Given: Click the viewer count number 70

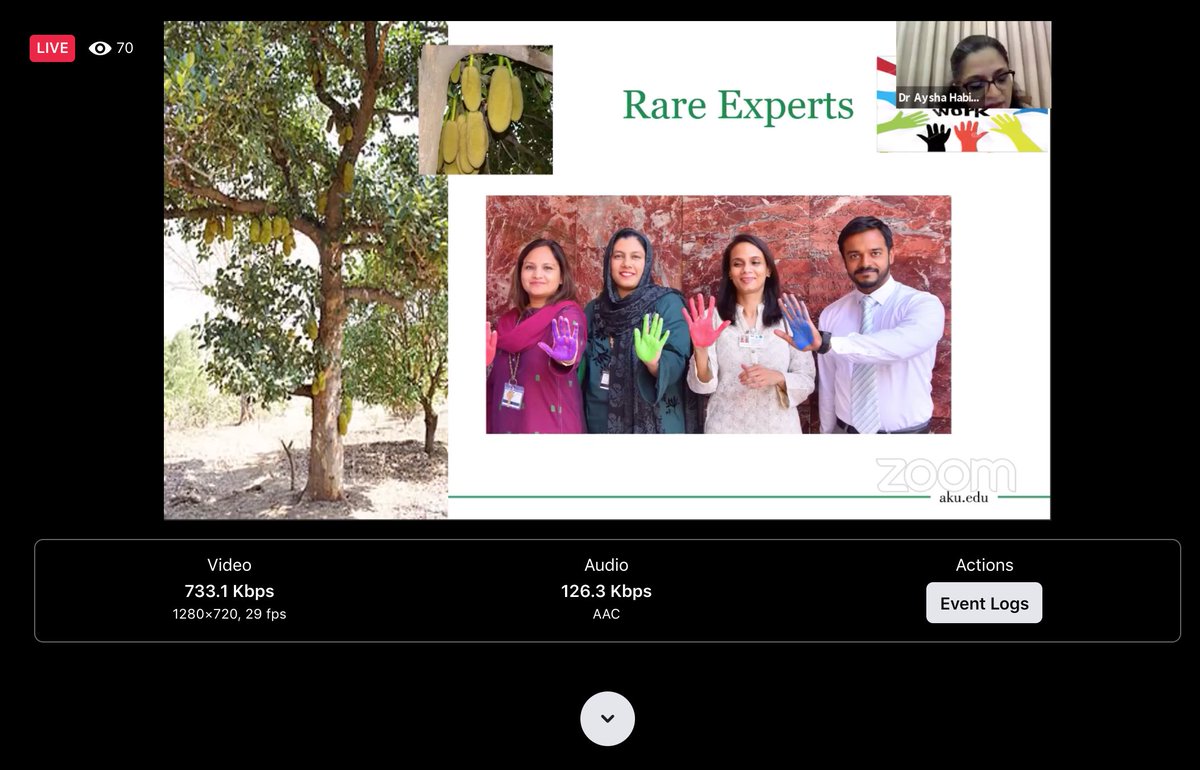Looking at the screenshot, I should pos(125,48).
